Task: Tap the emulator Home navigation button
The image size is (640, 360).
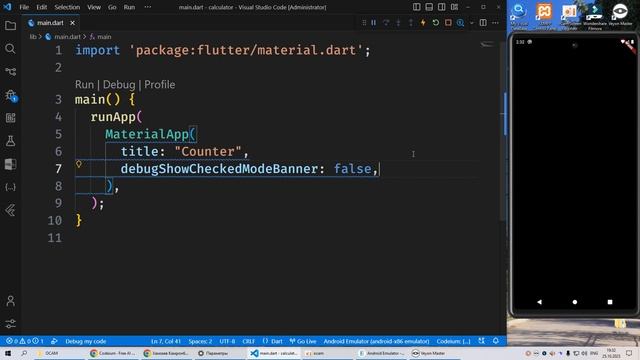Action: pos(575,302)
